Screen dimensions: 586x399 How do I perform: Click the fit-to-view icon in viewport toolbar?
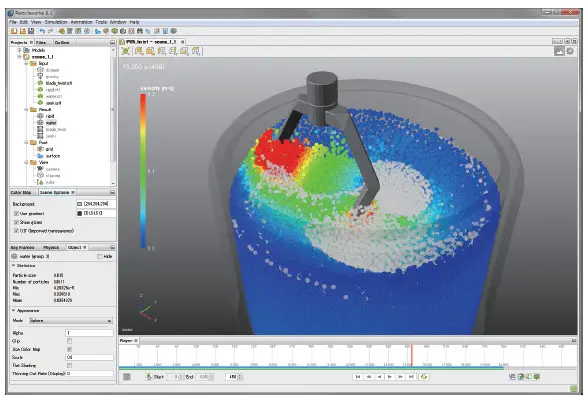(x=126, y=51)
